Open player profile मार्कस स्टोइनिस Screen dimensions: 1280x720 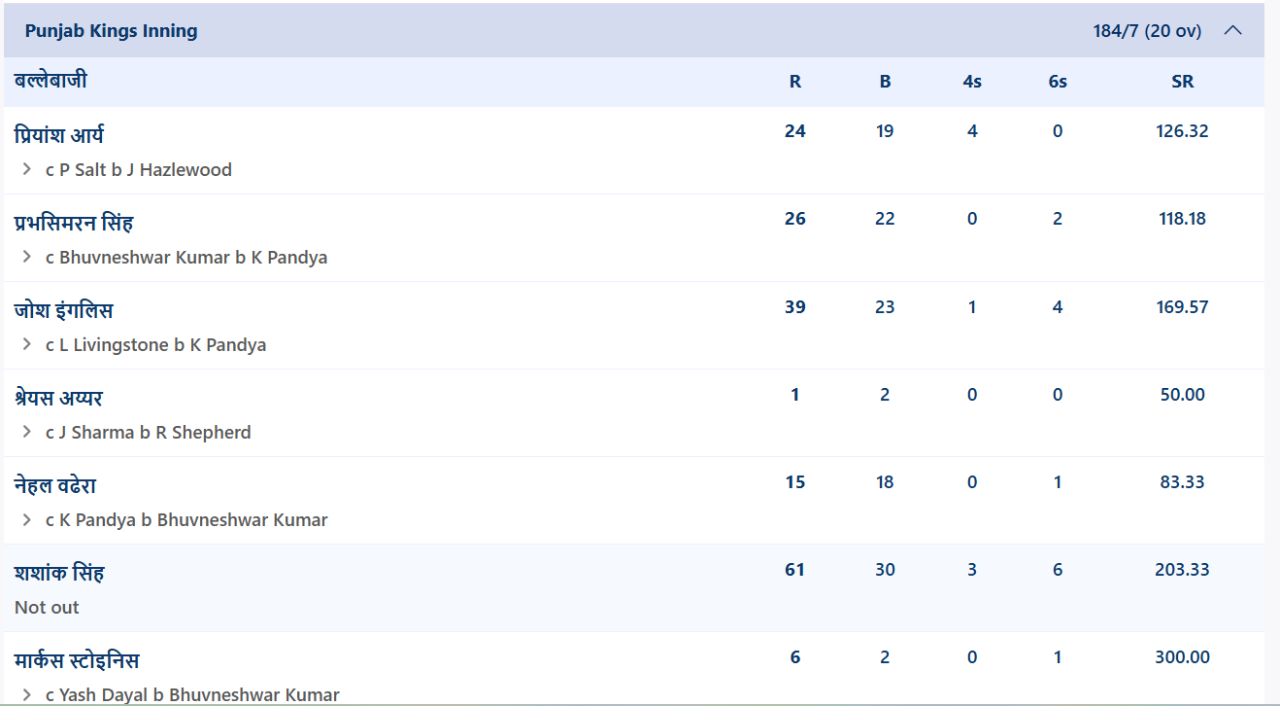[77, 660]
